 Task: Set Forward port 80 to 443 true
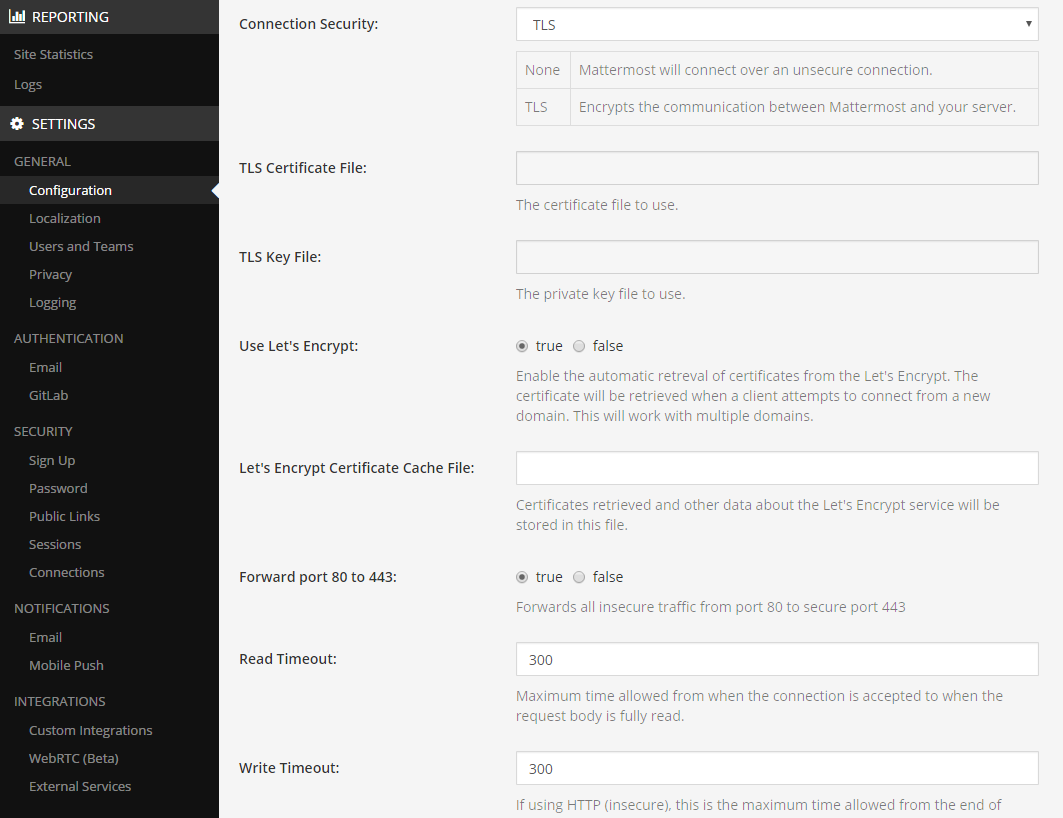[521, 577]
